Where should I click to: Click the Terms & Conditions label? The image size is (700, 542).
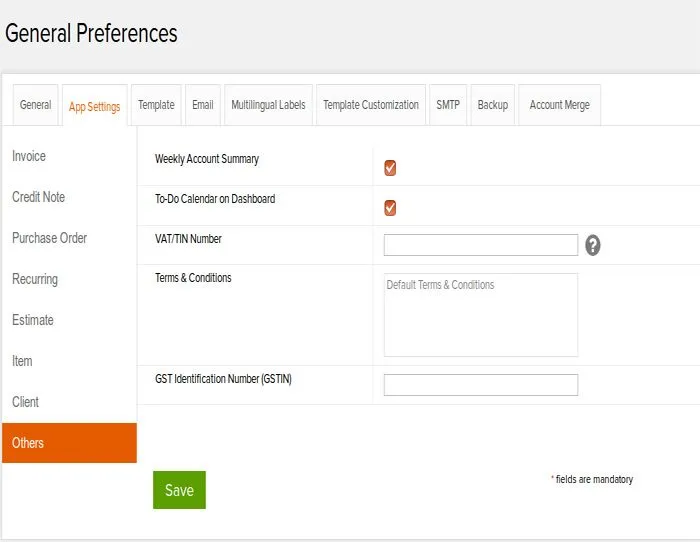[193, 278]
